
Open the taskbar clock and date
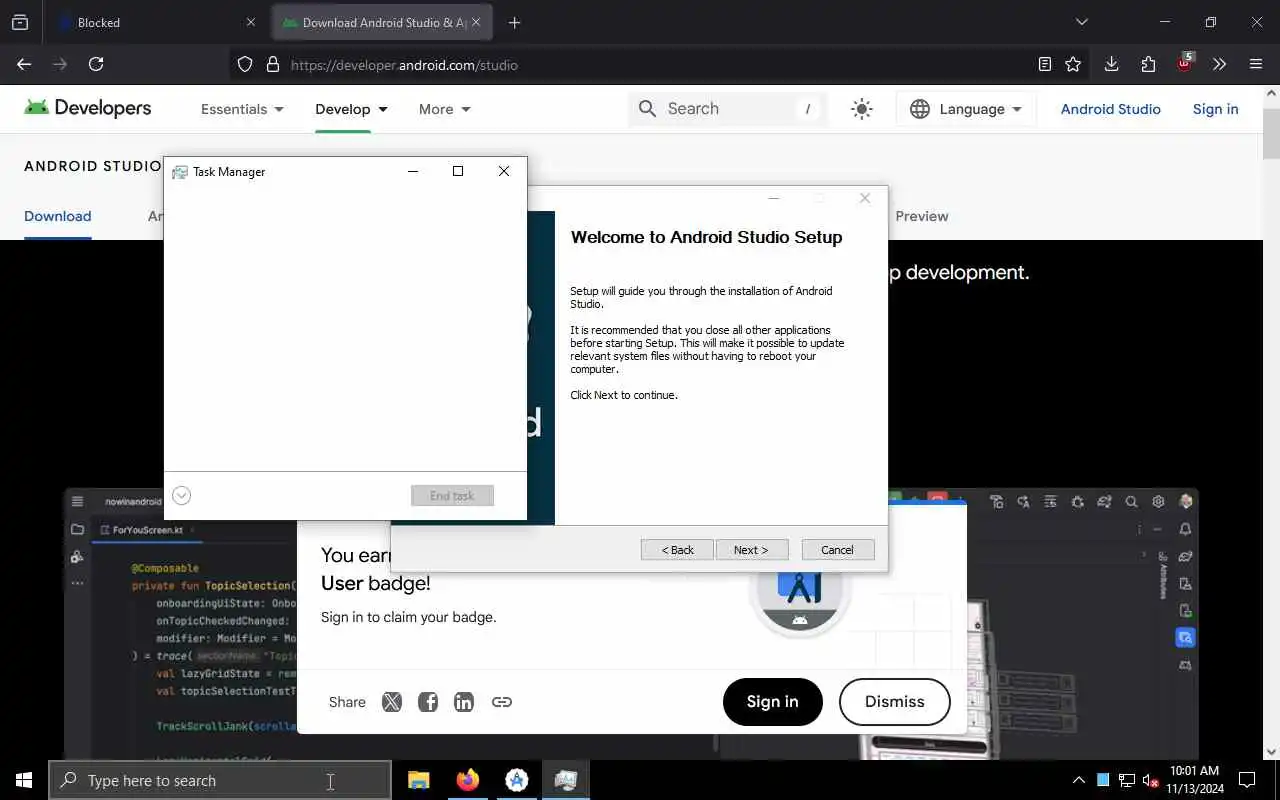coord(1194,780)
